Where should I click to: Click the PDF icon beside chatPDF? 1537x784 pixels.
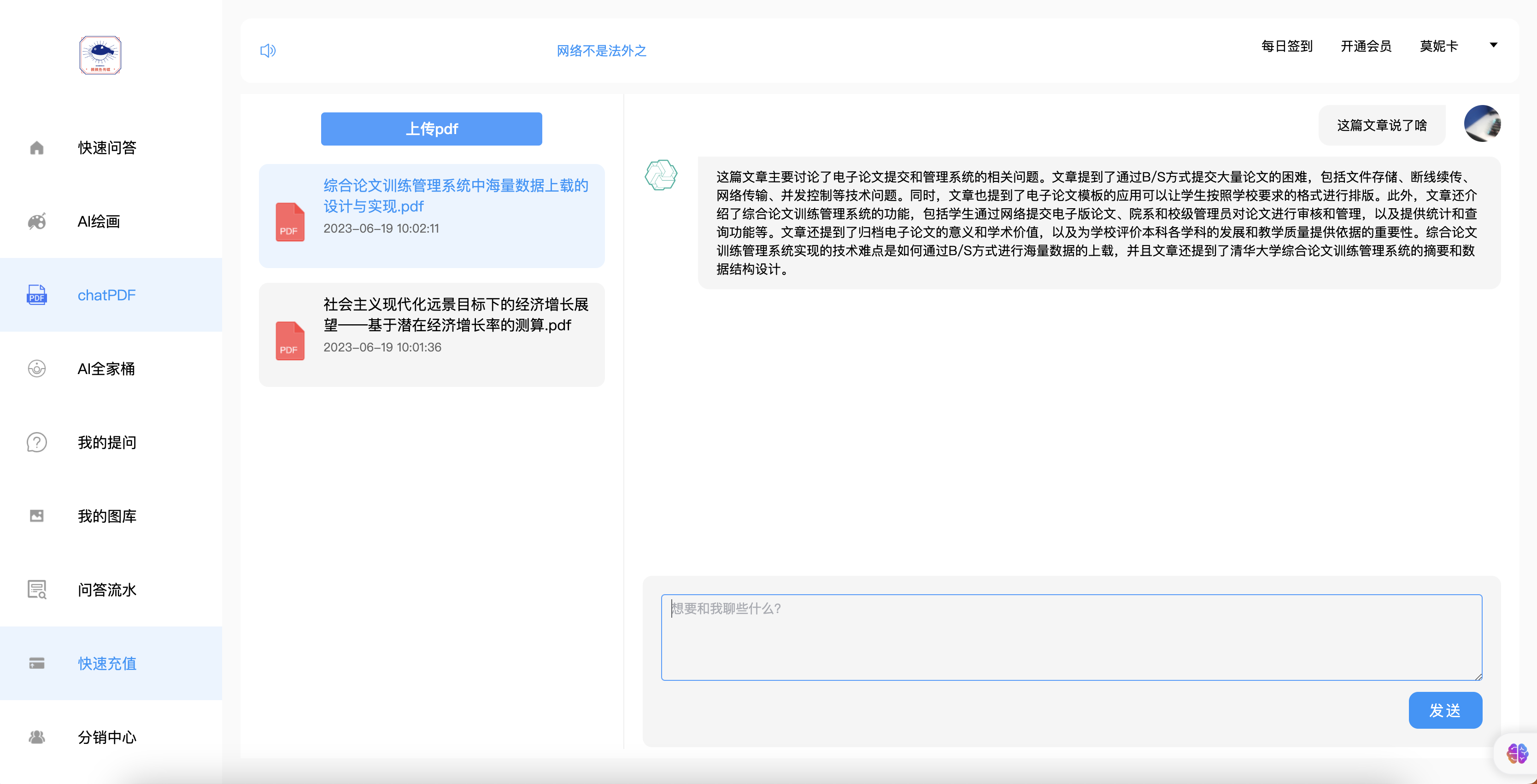[37, 295]
